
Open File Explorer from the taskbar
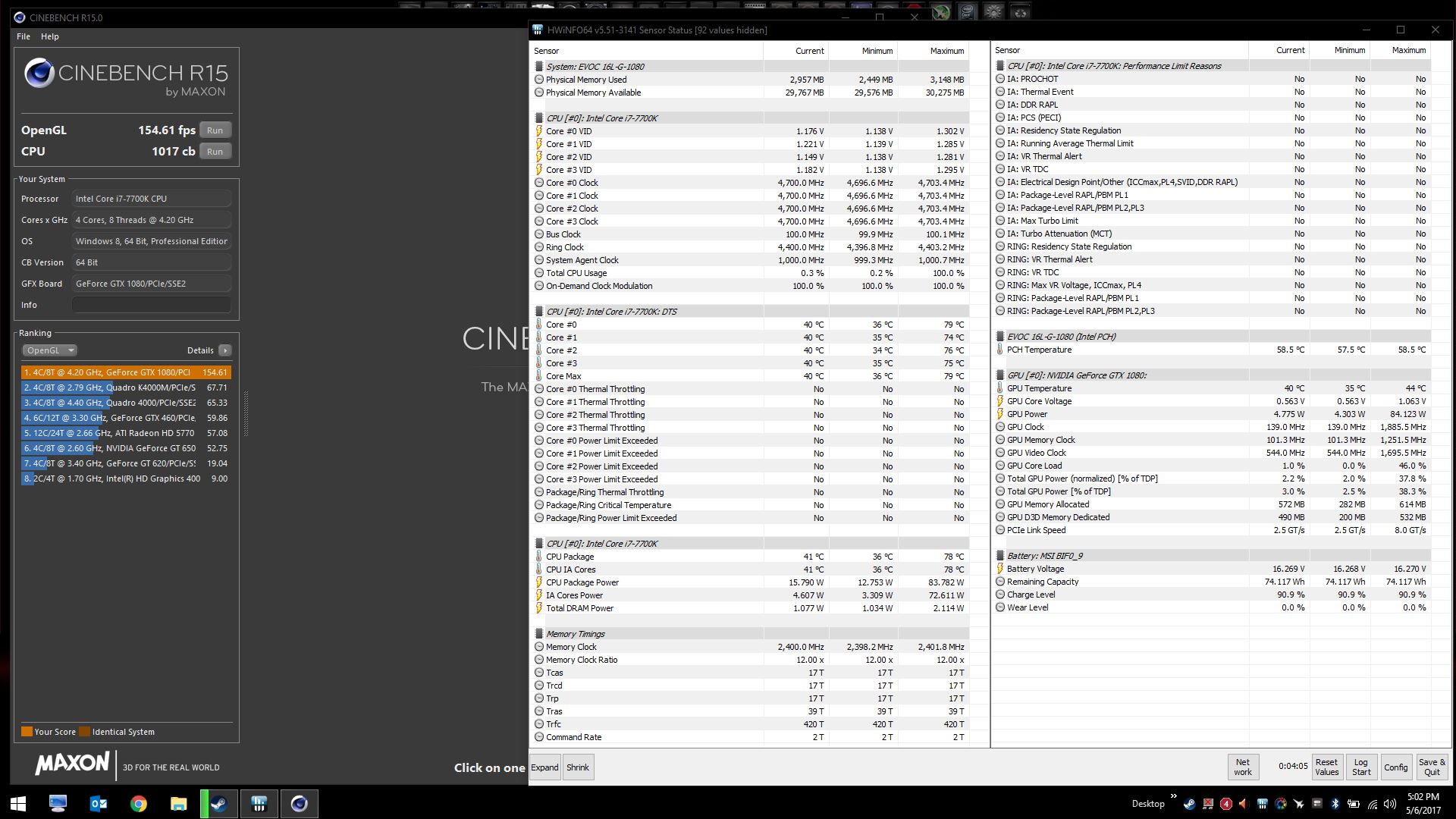178,803
